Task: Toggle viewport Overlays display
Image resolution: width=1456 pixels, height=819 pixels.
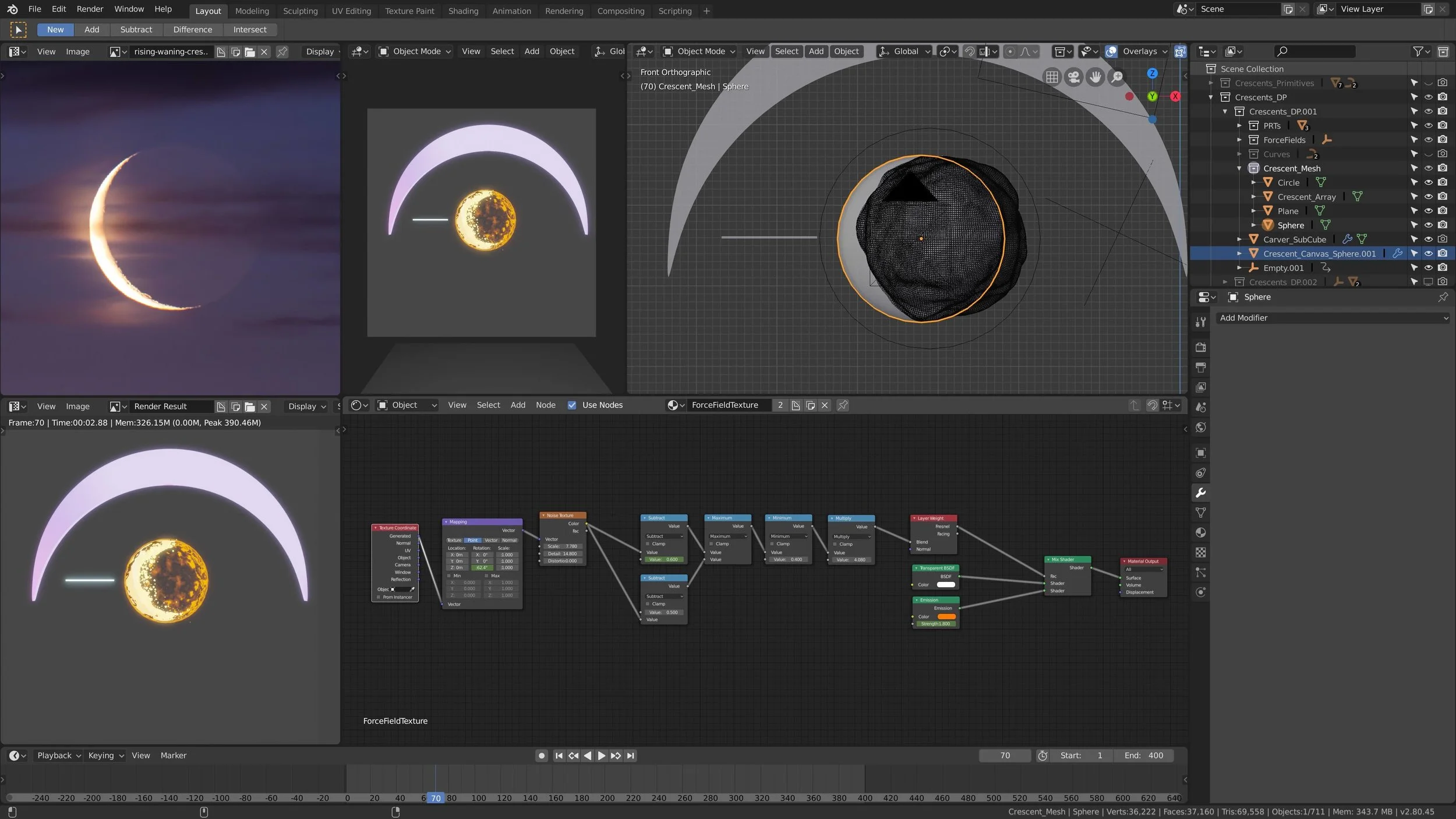Action: (x=1111, y=52)
